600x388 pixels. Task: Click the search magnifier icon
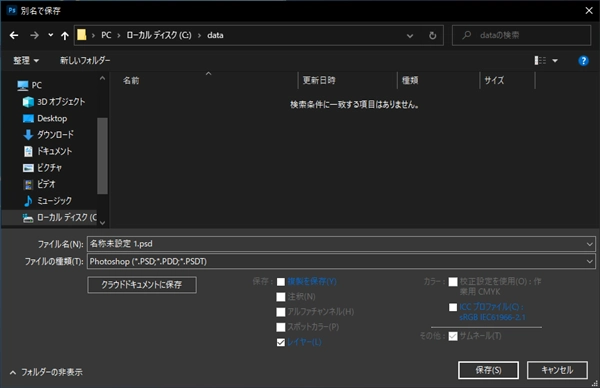(x=466, y=35)
